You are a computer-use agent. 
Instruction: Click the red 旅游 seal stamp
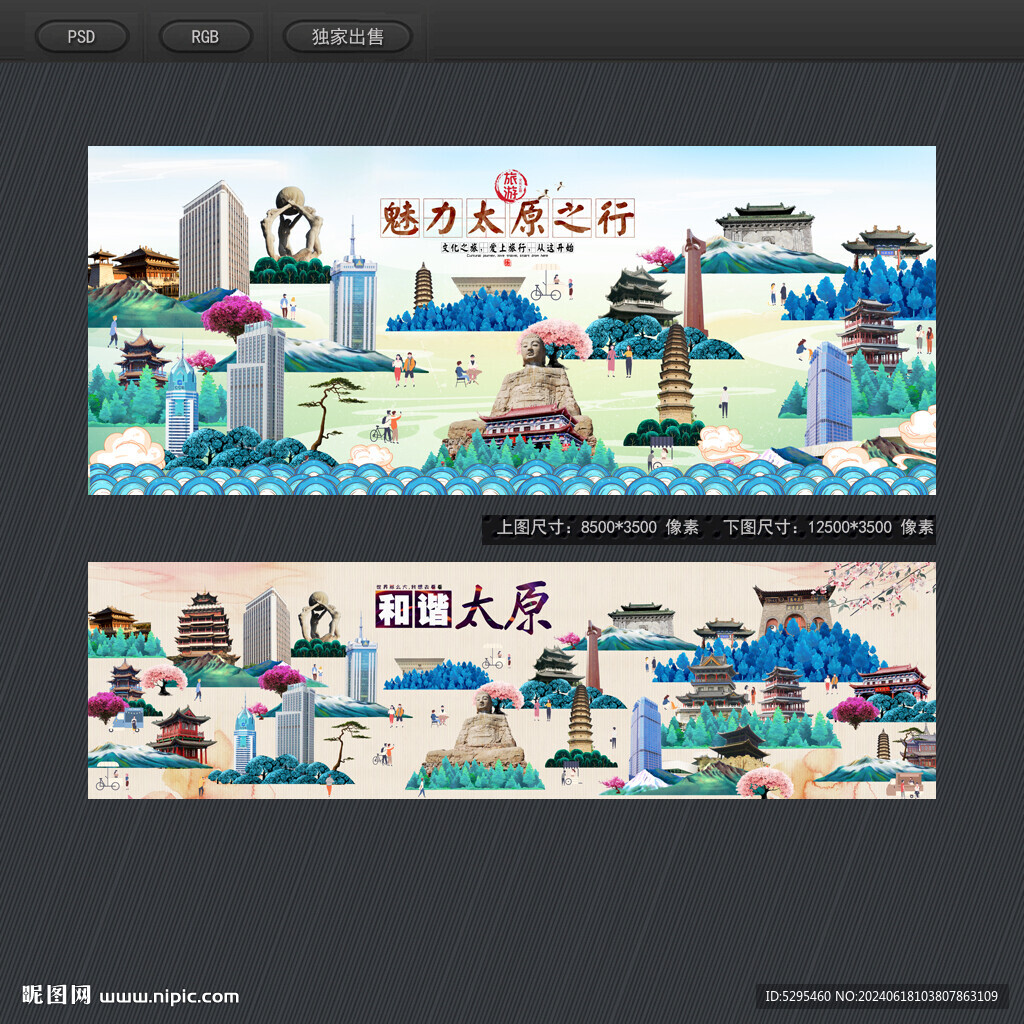point(511,186)
